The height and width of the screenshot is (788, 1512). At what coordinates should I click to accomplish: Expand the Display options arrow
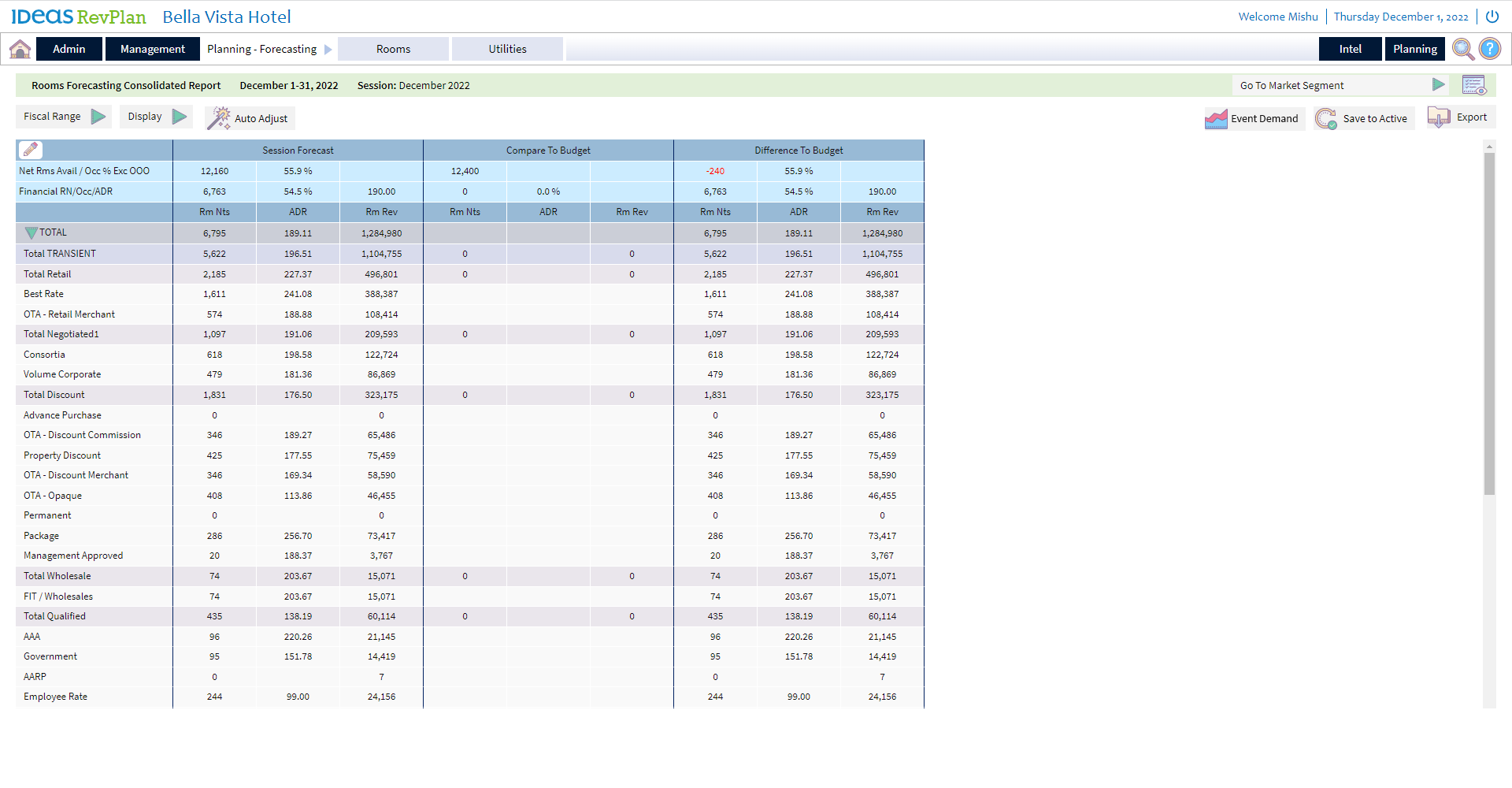(x=180, y=117)
